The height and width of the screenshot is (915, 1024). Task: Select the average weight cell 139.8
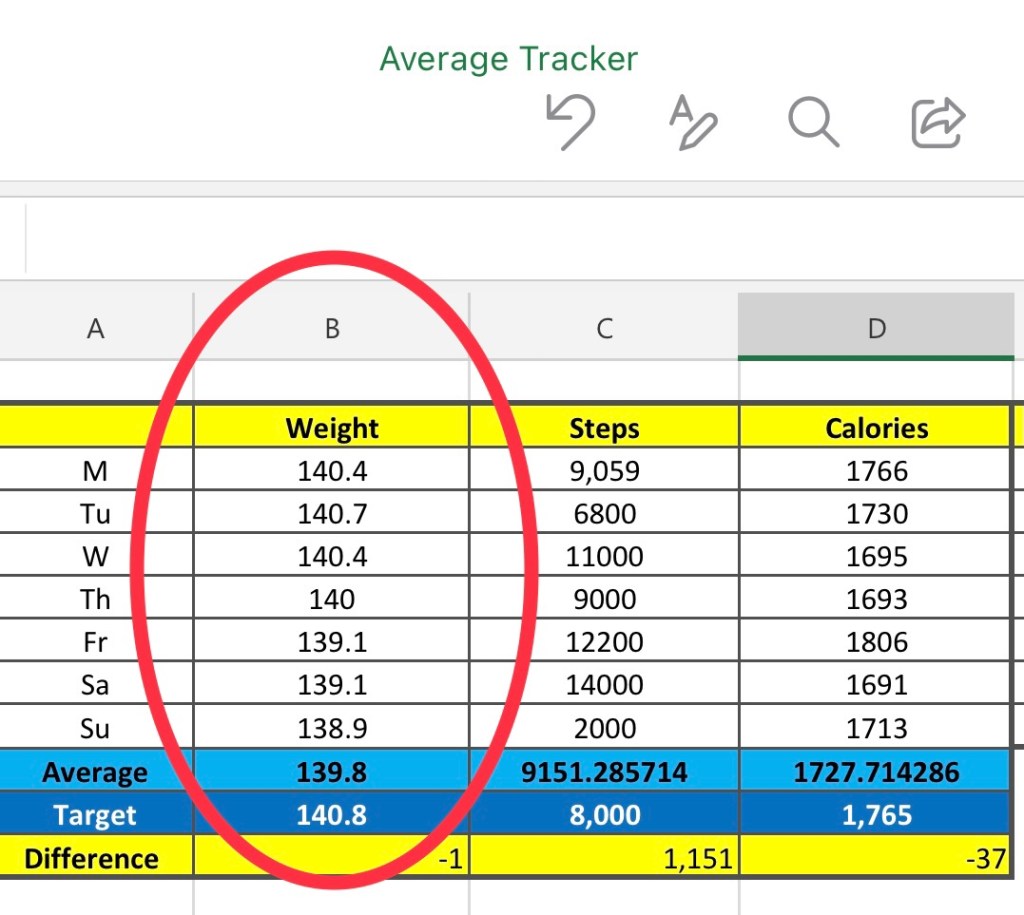[x=332, y=772]
